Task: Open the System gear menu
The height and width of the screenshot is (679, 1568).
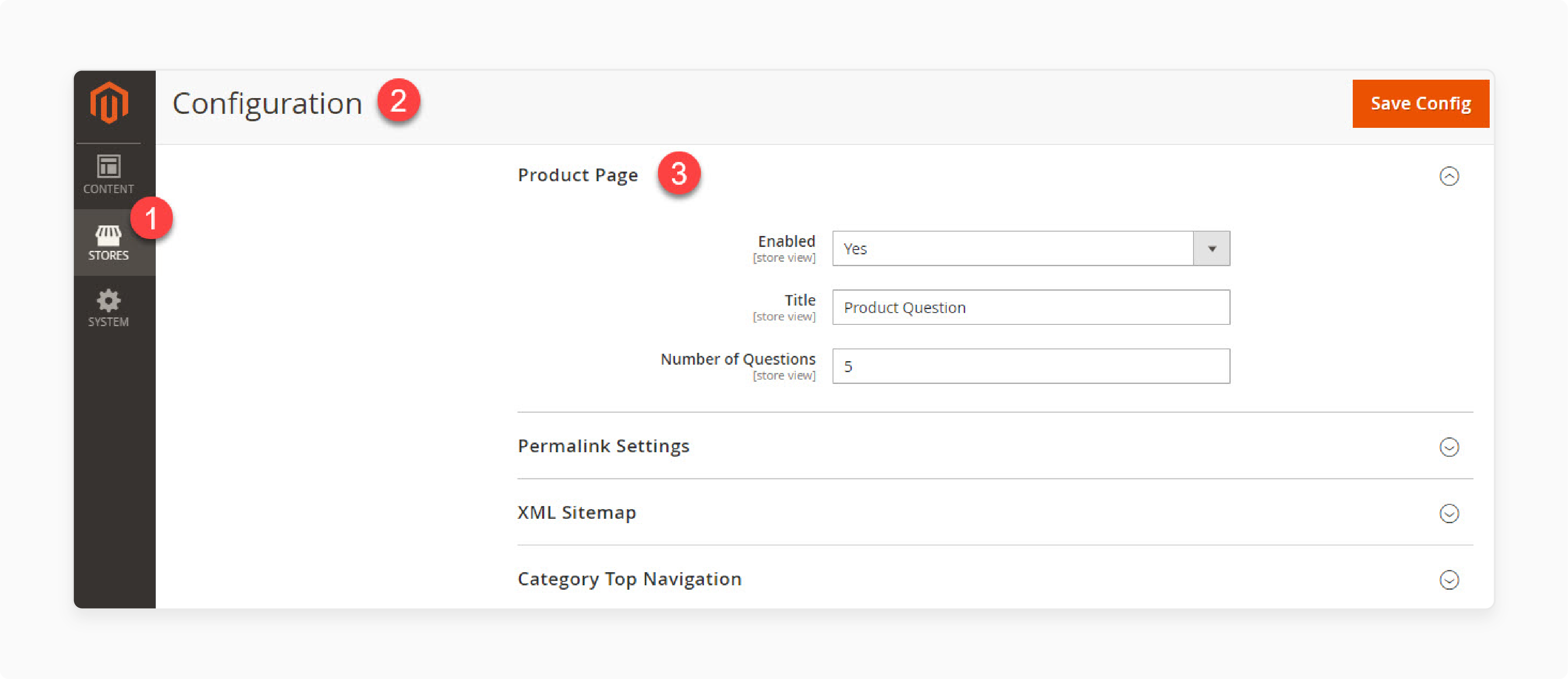Action: tap(108, 308)
